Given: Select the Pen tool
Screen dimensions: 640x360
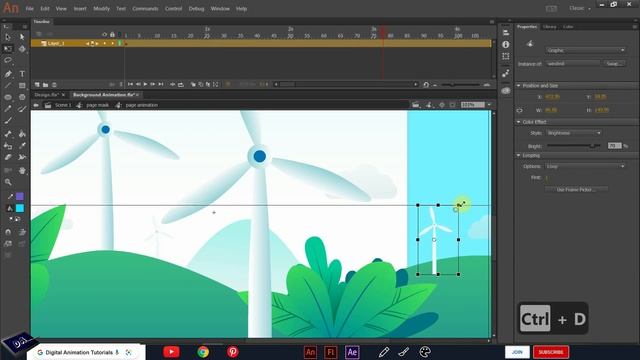Looking at the screenshot, I should coord(8,74).
